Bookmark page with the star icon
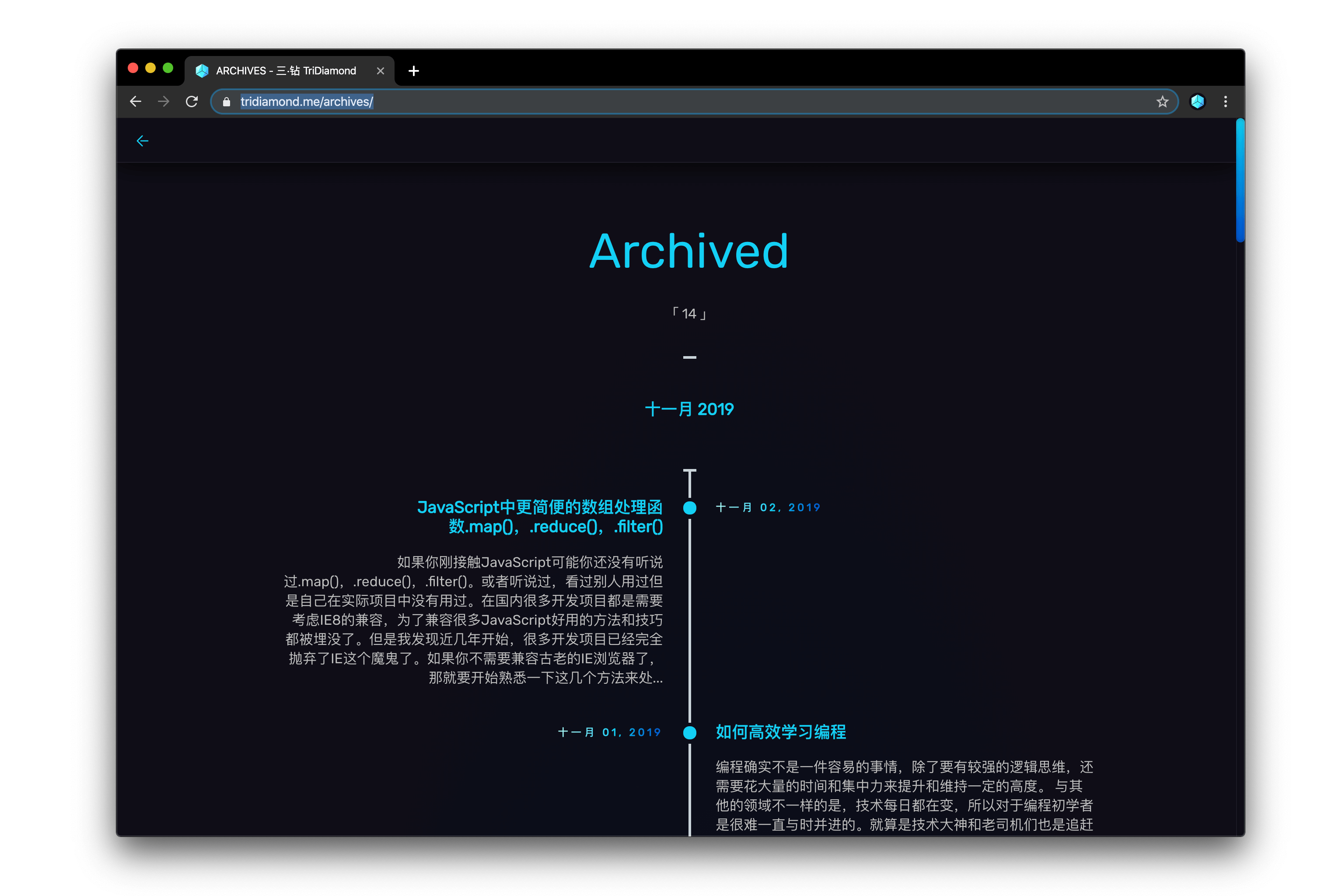1321x896 pixels. 1162,102
